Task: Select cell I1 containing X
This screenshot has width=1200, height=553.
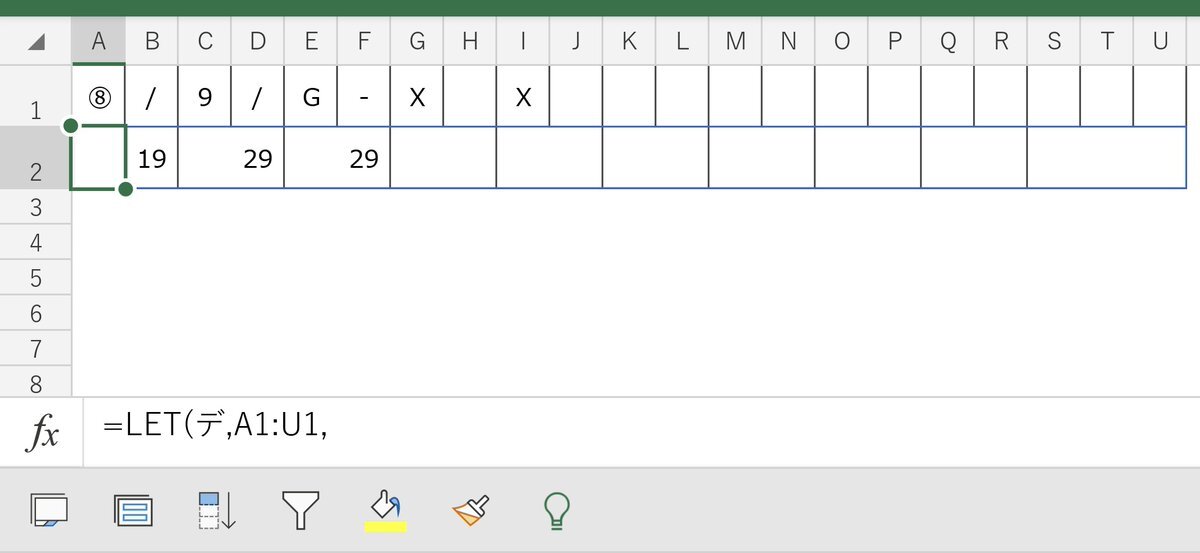Action: [x=523, y=96]
